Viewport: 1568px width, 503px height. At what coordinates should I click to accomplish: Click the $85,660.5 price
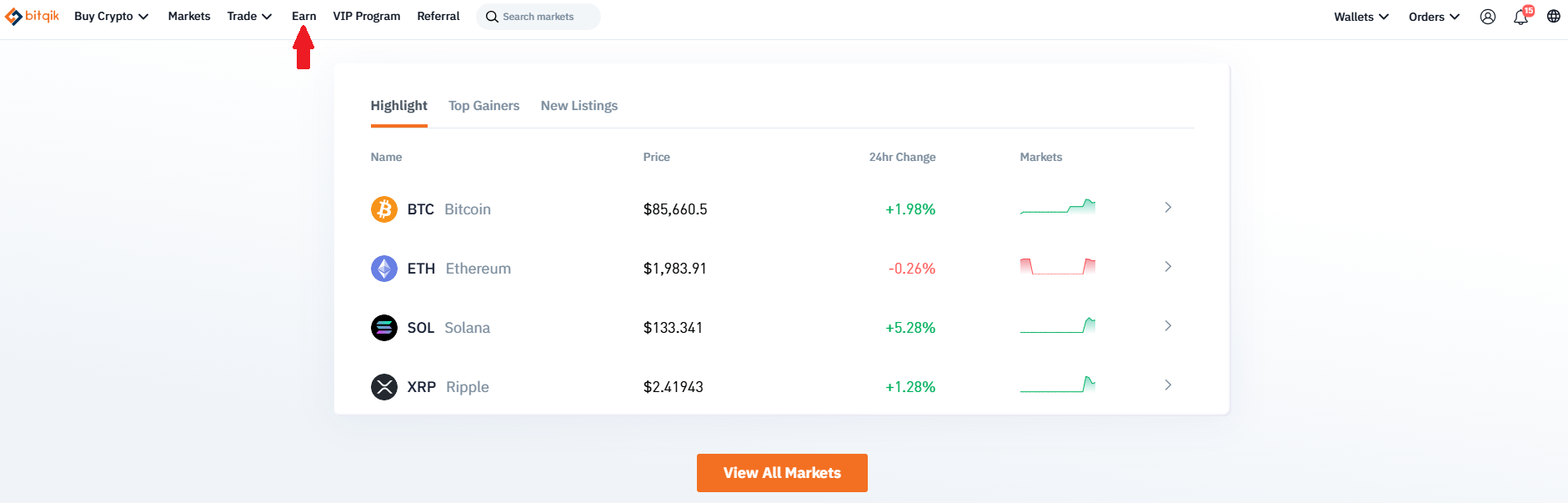675,209
